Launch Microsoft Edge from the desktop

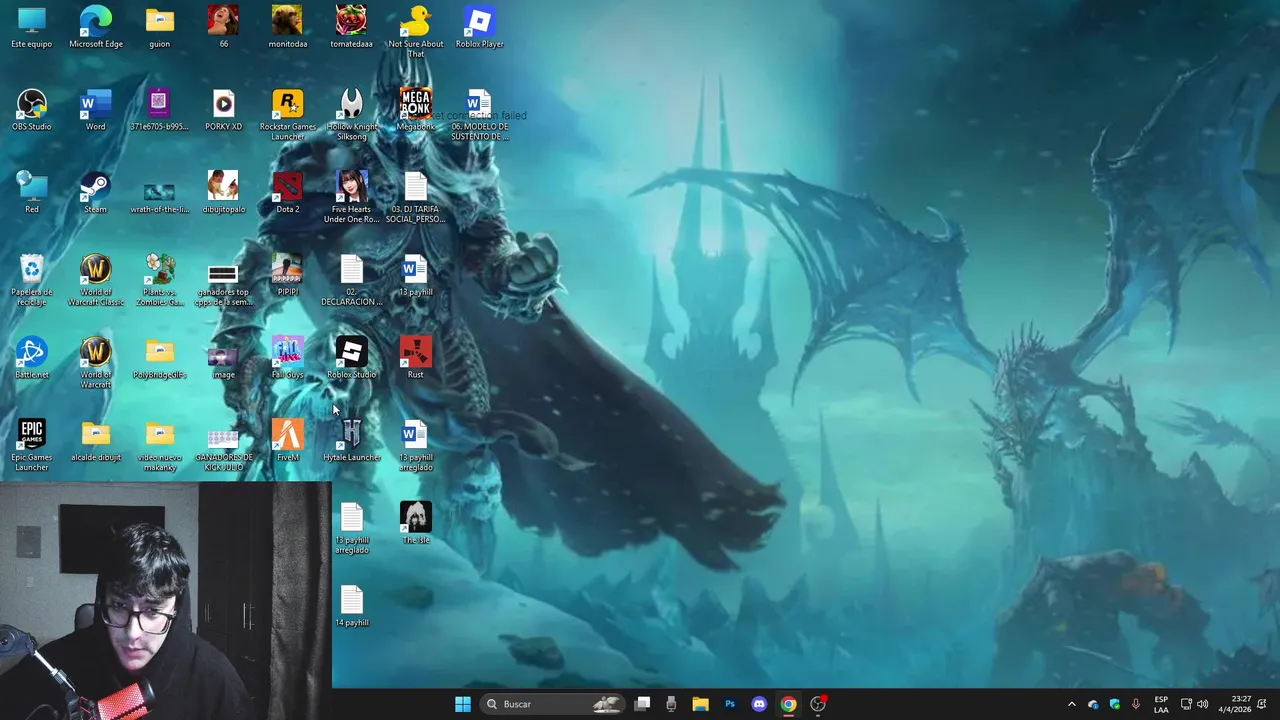(96, 27)
